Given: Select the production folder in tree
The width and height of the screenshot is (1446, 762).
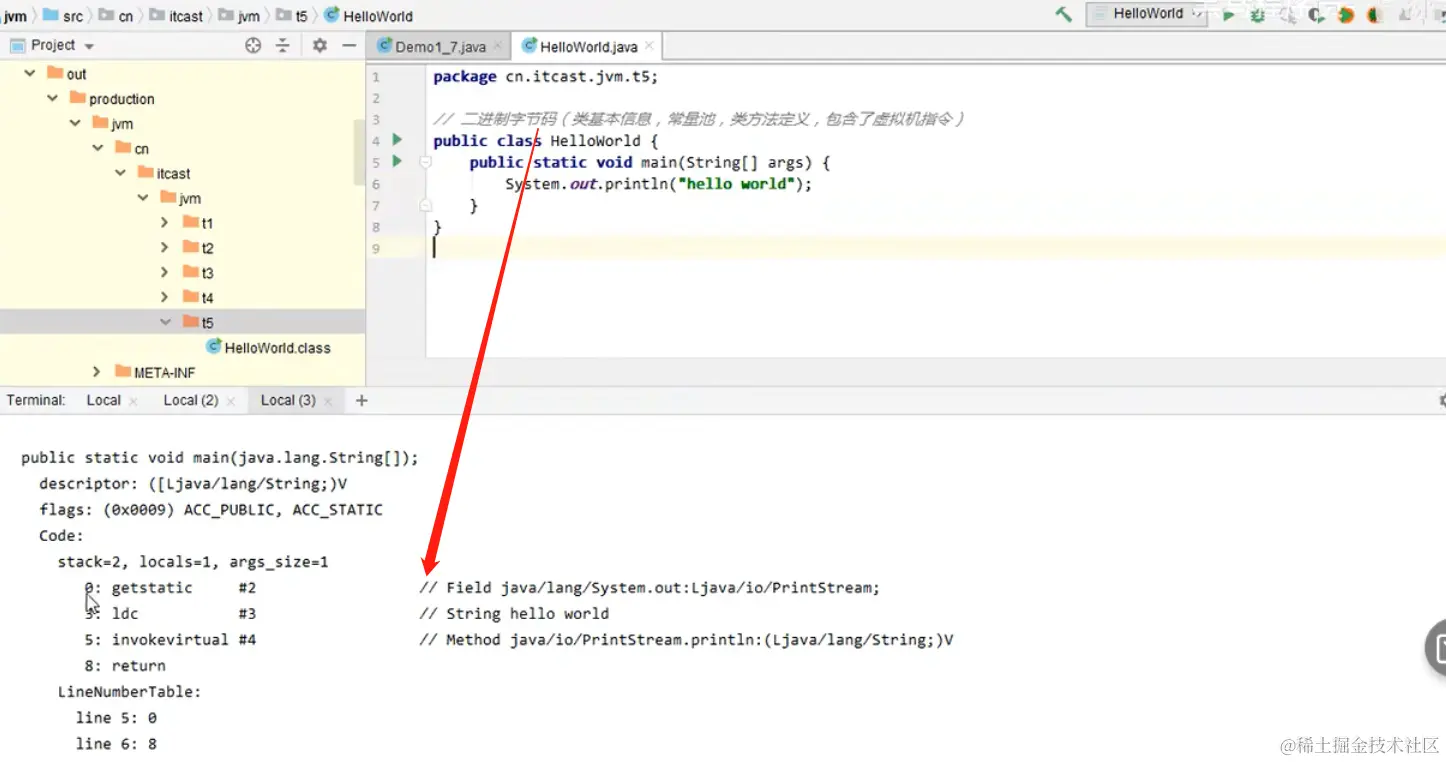Looking at the screenshot, I should pos(112,98).
